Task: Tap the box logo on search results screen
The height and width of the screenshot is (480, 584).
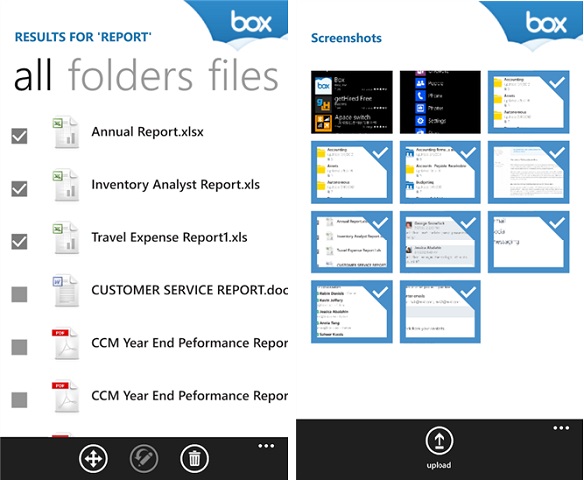Action: click(251, 21)
